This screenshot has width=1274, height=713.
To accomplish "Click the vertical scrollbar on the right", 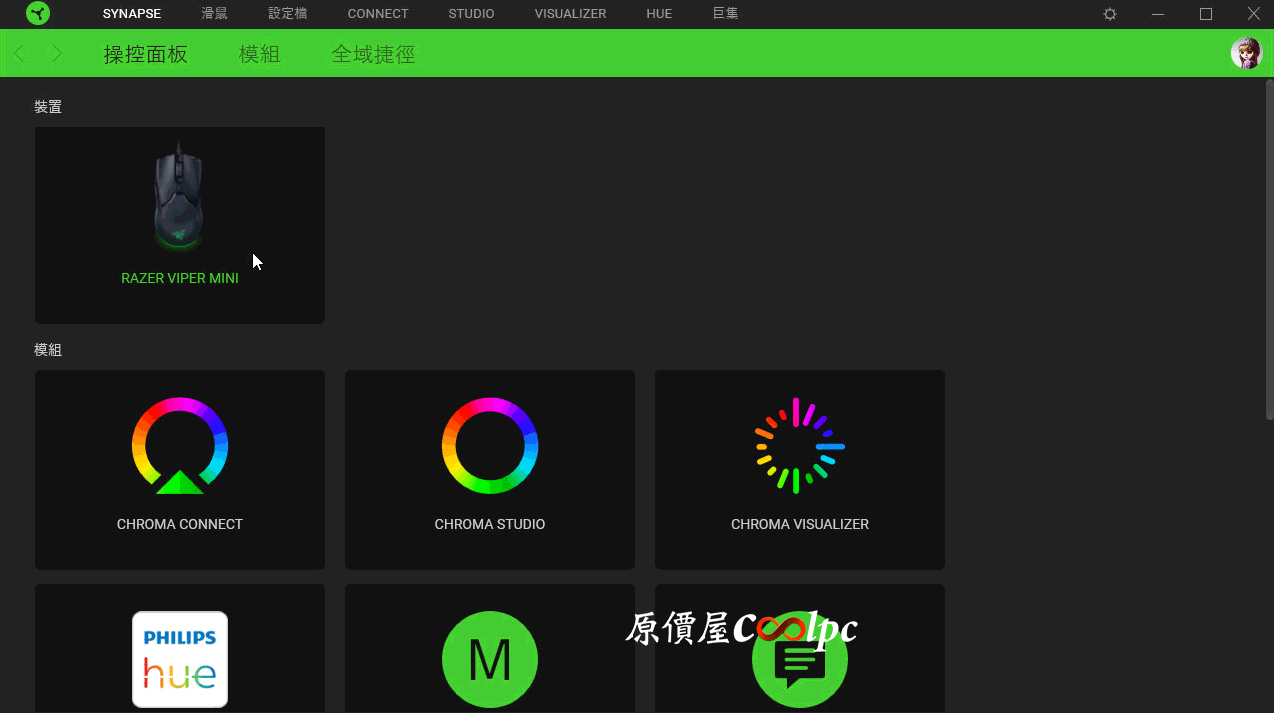I will (1269, 250).
